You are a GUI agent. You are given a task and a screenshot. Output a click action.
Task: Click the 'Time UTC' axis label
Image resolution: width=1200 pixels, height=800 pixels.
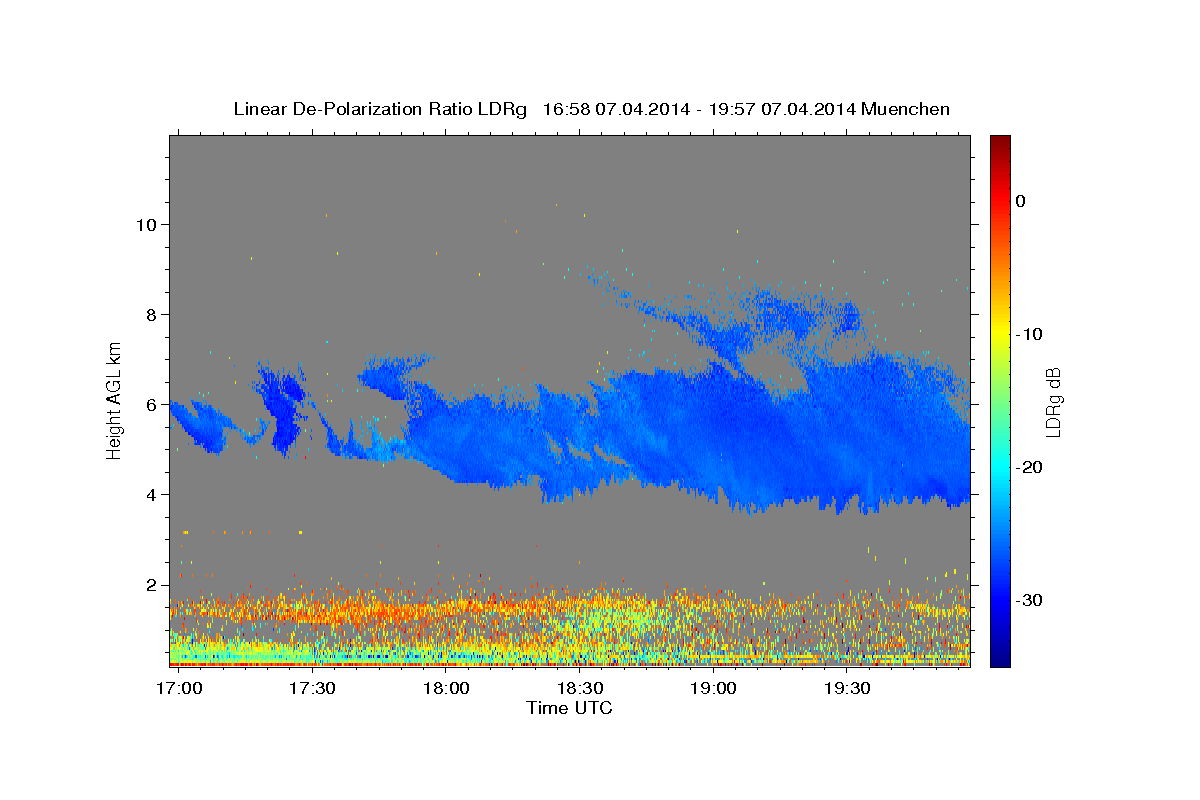[569, 708]
